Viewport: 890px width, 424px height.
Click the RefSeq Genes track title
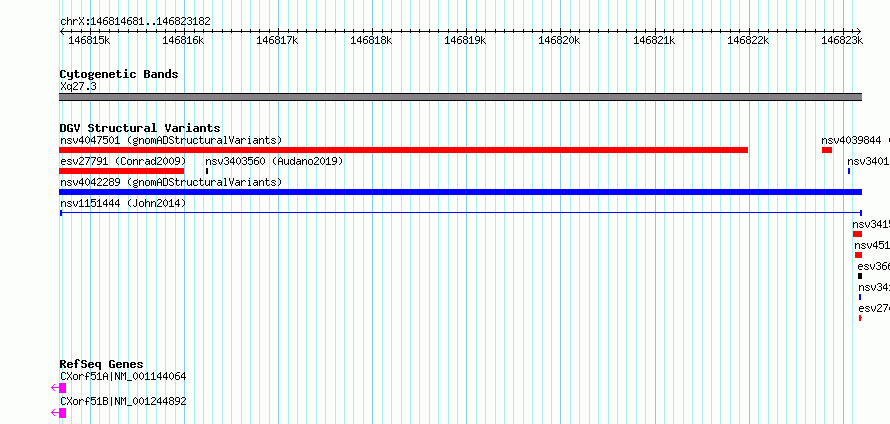point(102,364)
